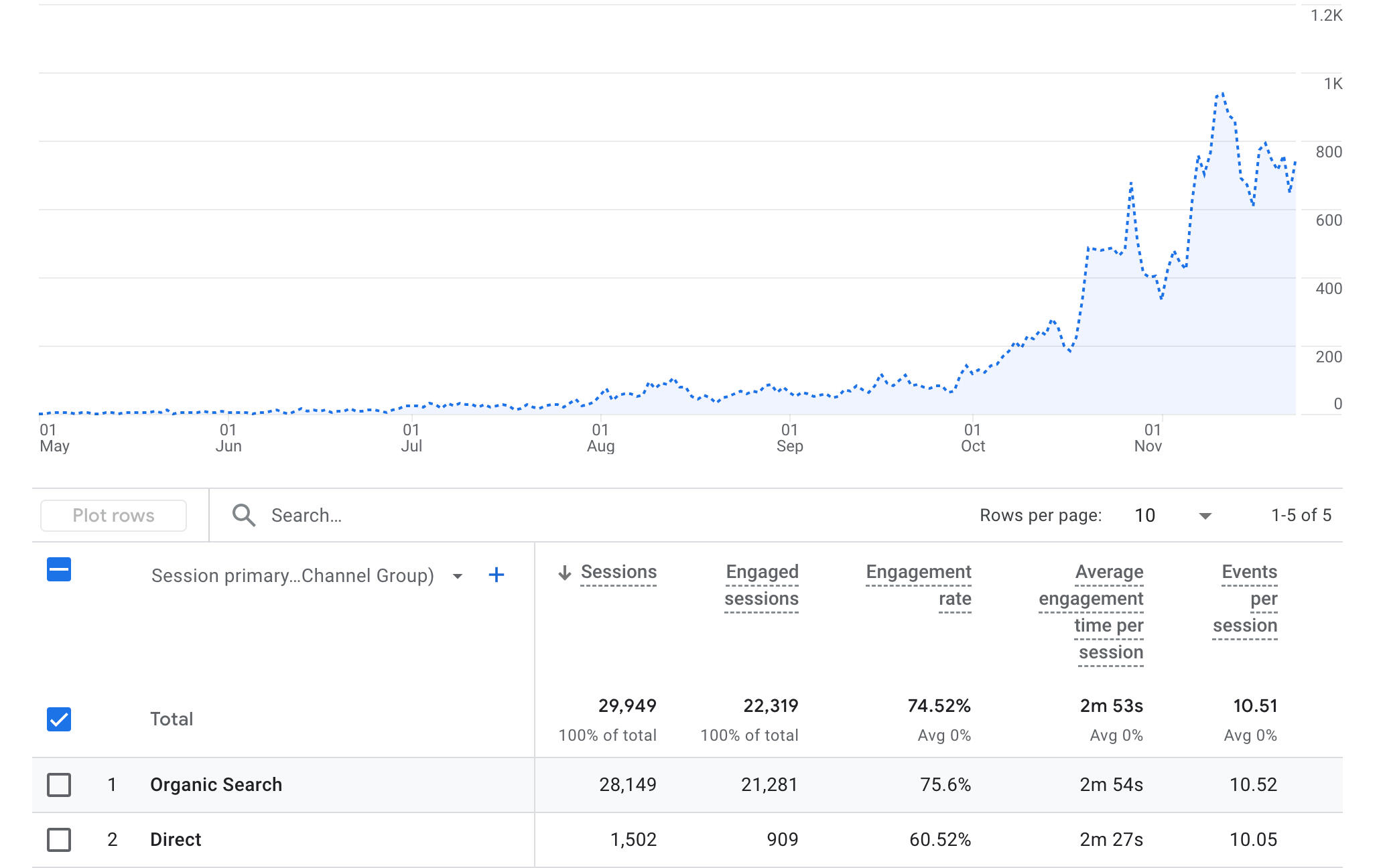The image size is (1383, 868).
Task: Click the 01 Oct chart axis marker
Action: click(972, 437)
